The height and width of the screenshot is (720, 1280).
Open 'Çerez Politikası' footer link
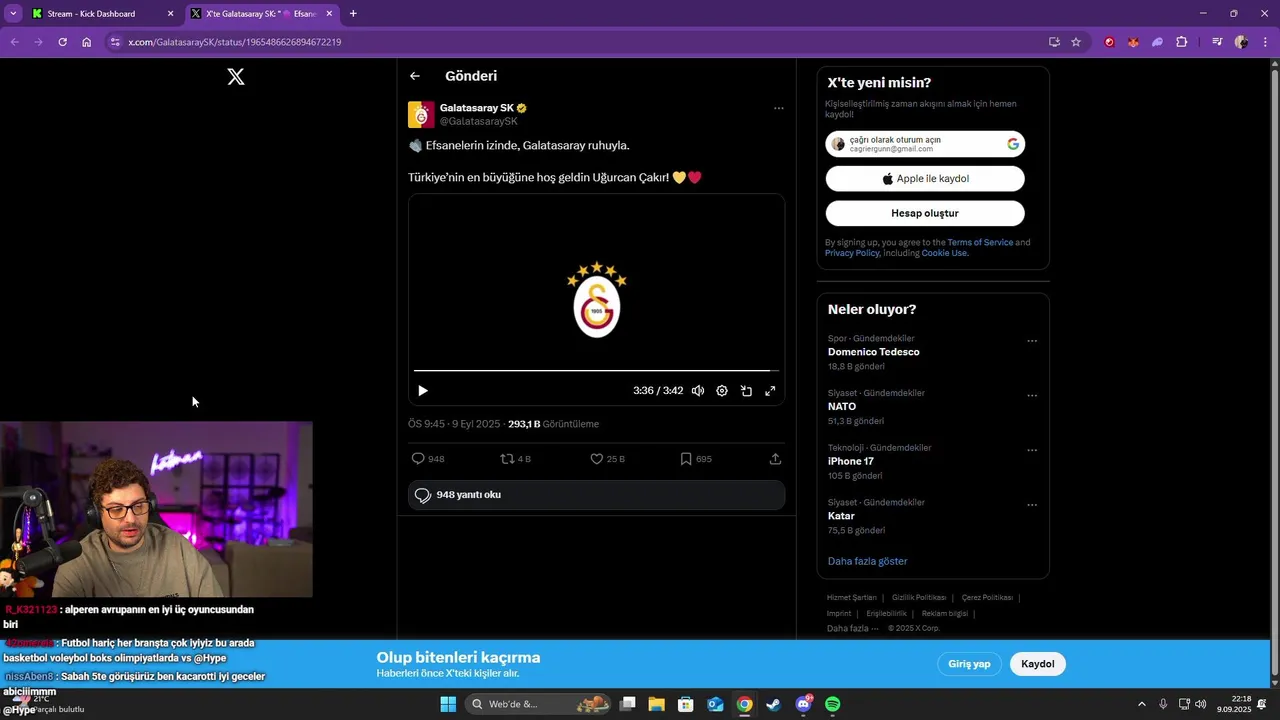987,598
